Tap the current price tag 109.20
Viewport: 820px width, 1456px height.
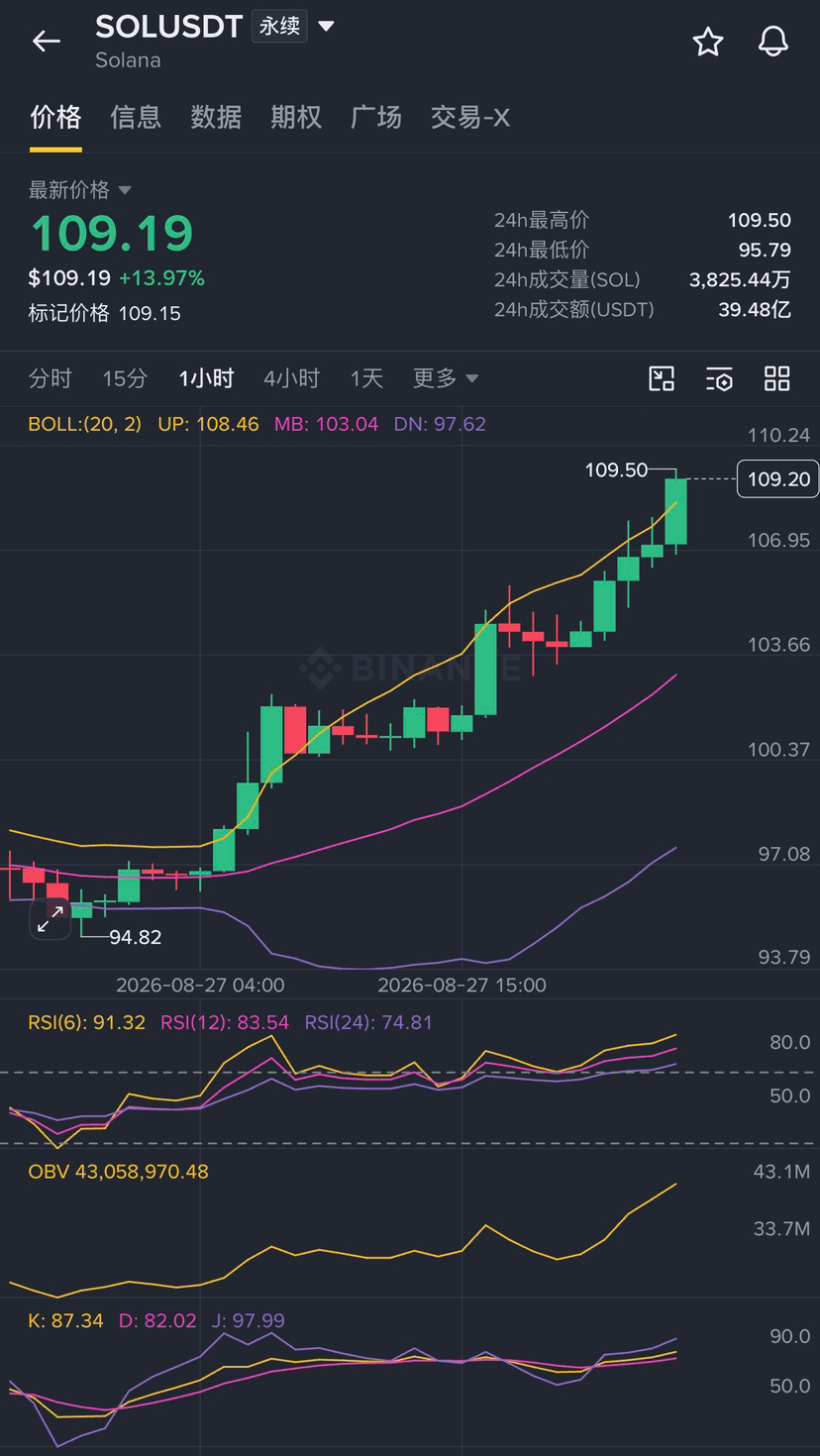tap(778, 479)
